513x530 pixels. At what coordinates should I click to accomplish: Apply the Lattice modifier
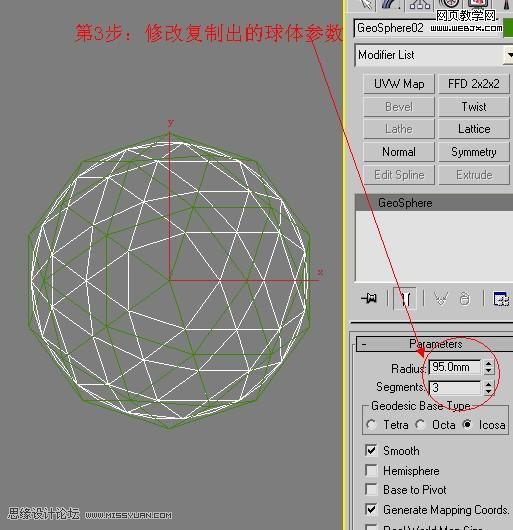point(474,129)
